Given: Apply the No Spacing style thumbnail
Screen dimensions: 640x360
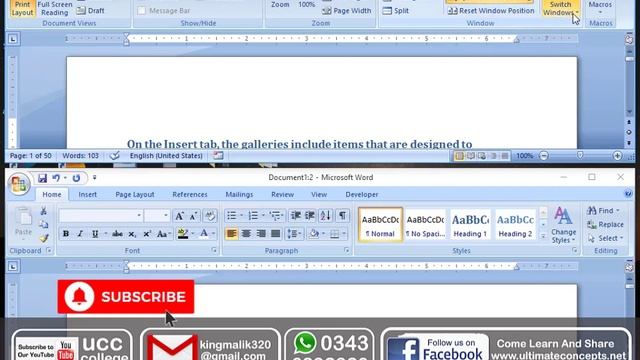Looking at the screenshot, I should click(x=425, y=225).
